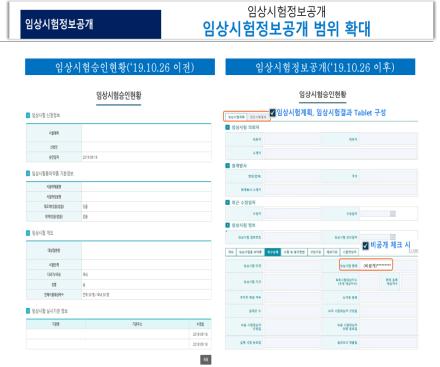Click the gray page number badge at bottom

(206, 360)
